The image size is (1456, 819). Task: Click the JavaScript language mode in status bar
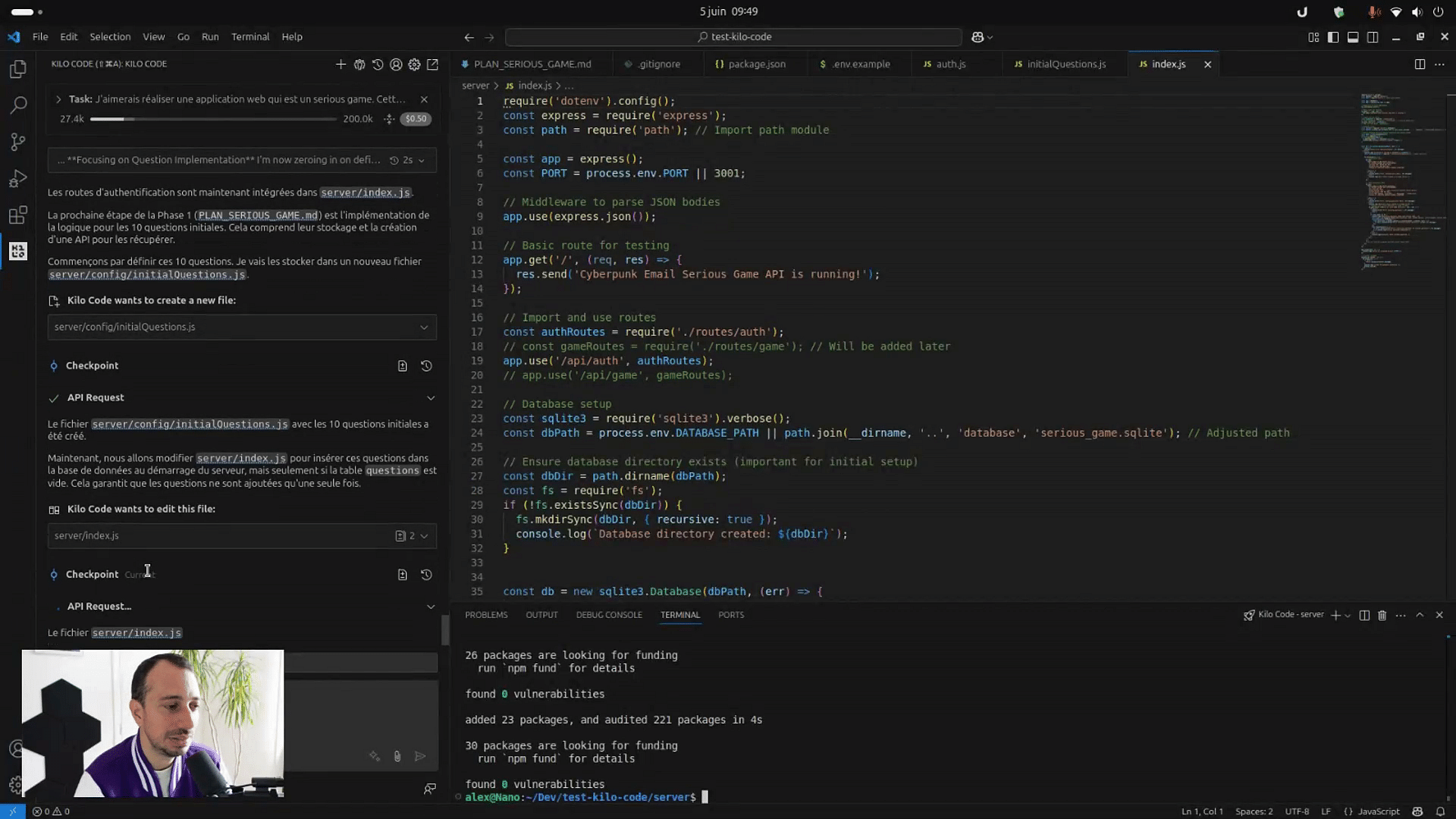[1378, 811]
